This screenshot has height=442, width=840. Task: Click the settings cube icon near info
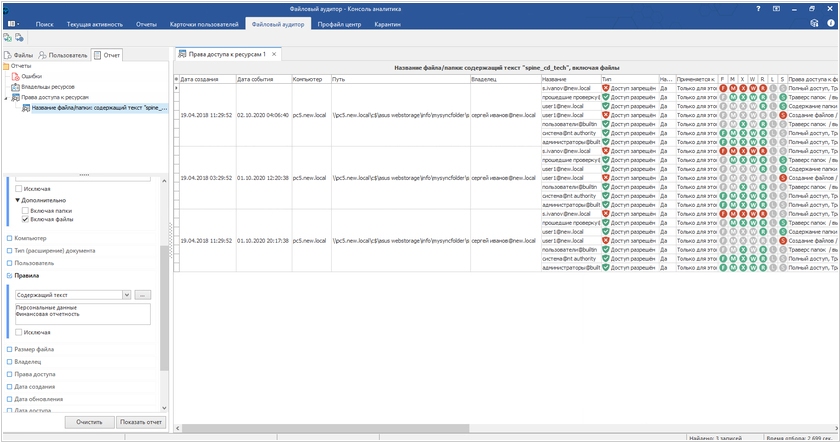[x=815, y=22]
